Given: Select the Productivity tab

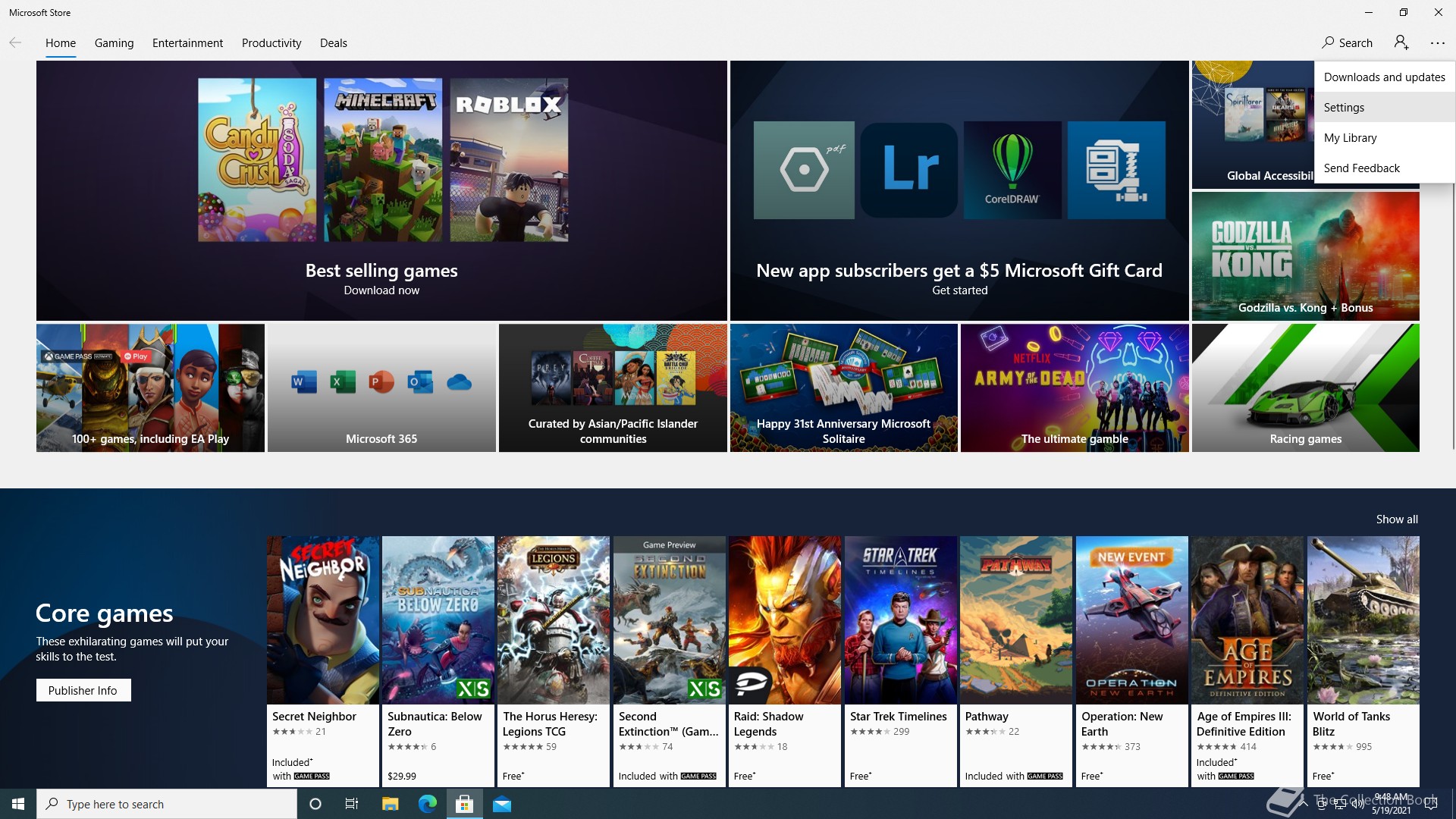Looking at the screenshot, I should [x=271, y=42].
